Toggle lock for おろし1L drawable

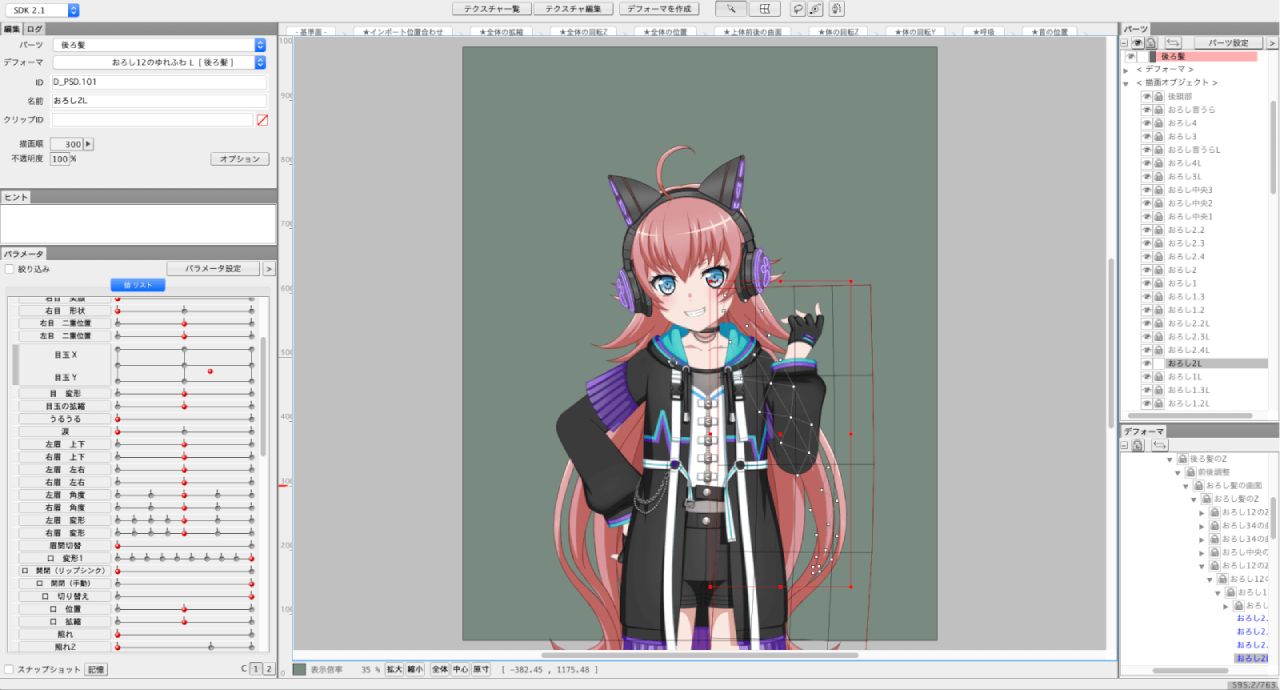coord(1158,377)
